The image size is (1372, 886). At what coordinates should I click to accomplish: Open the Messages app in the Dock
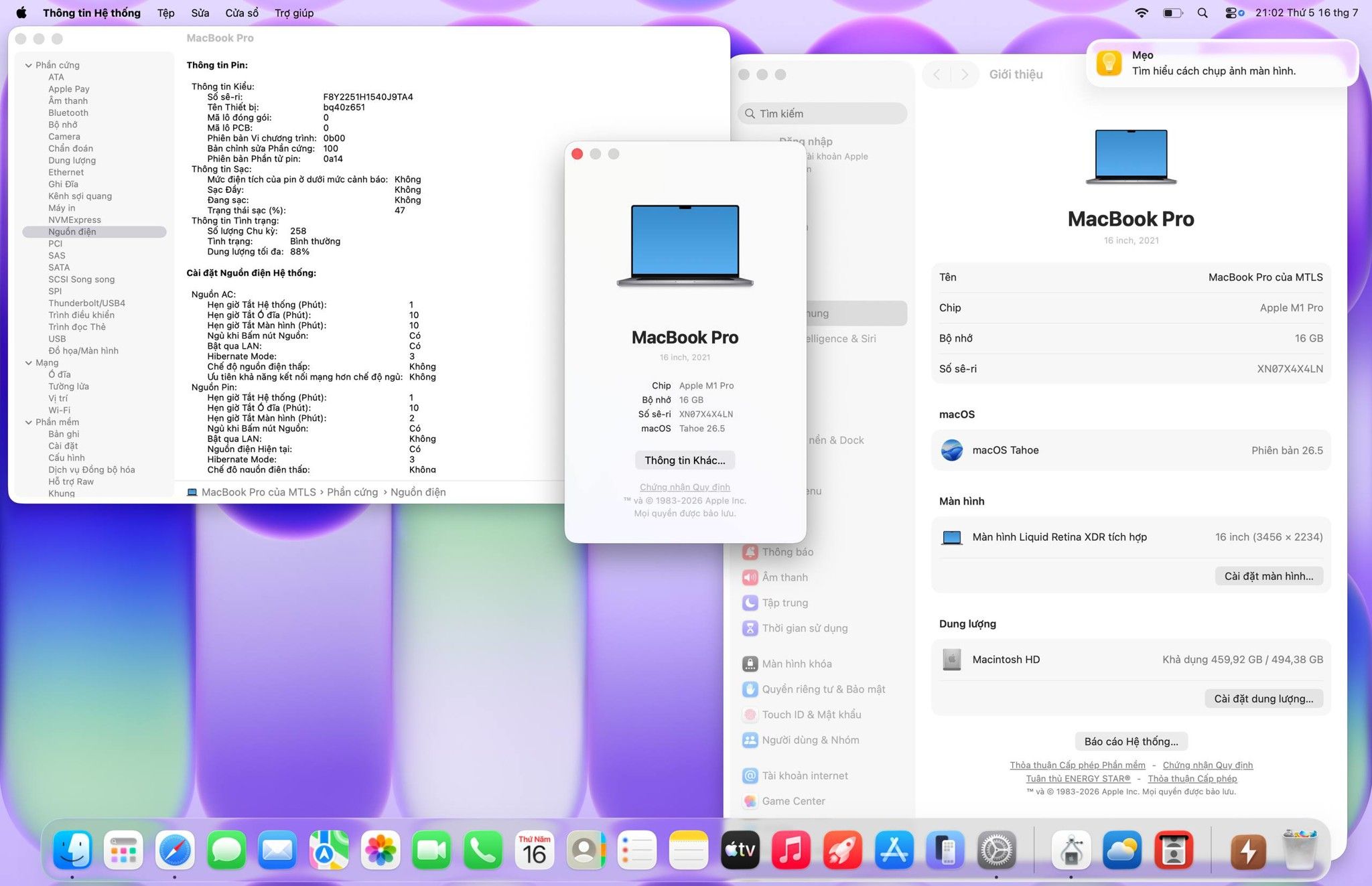click(226, 851)
